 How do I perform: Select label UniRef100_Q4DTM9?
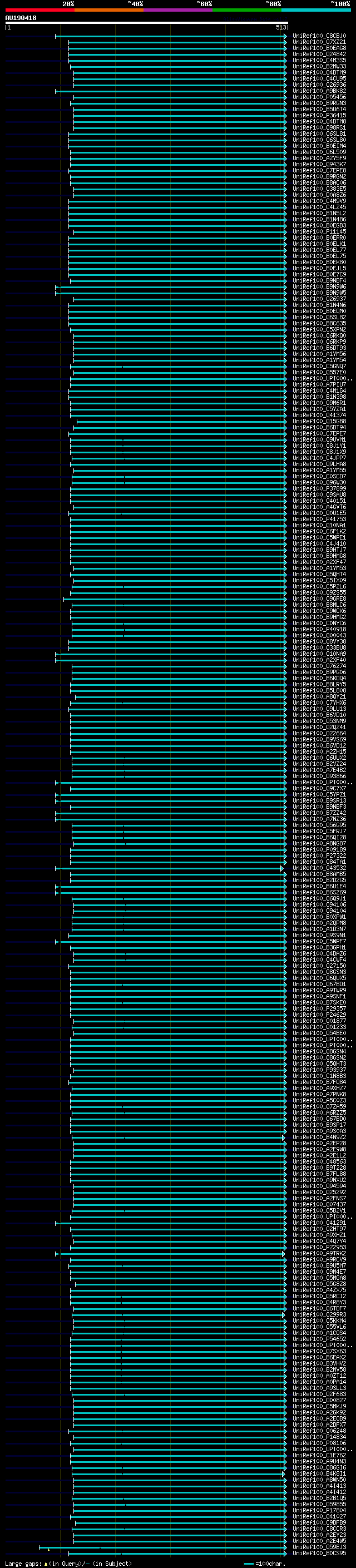click(x=319, y=72)
